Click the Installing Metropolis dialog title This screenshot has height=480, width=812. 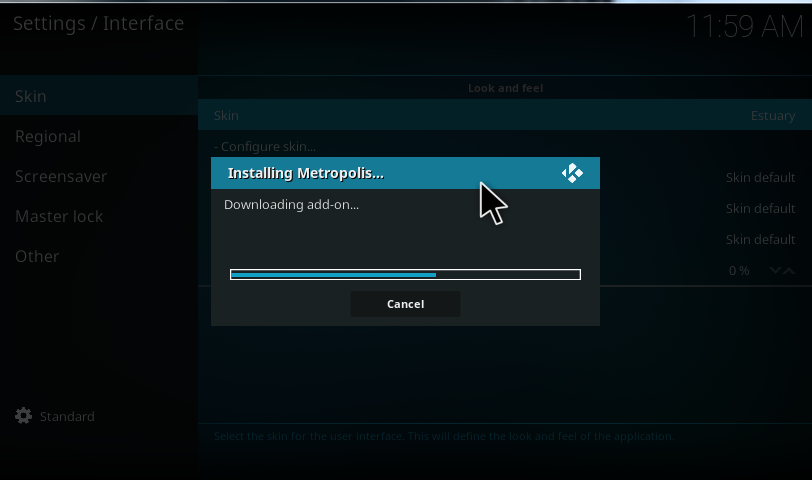click(306, 173)
